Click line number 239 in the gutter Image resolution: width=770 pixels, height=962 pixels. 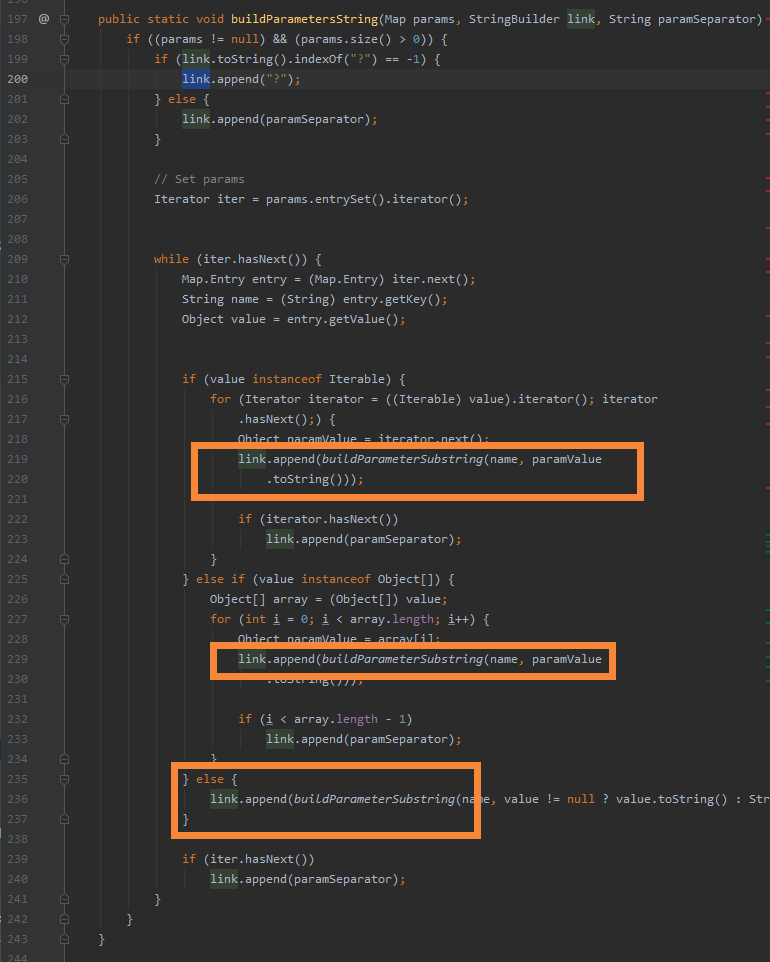pos(17,859)
